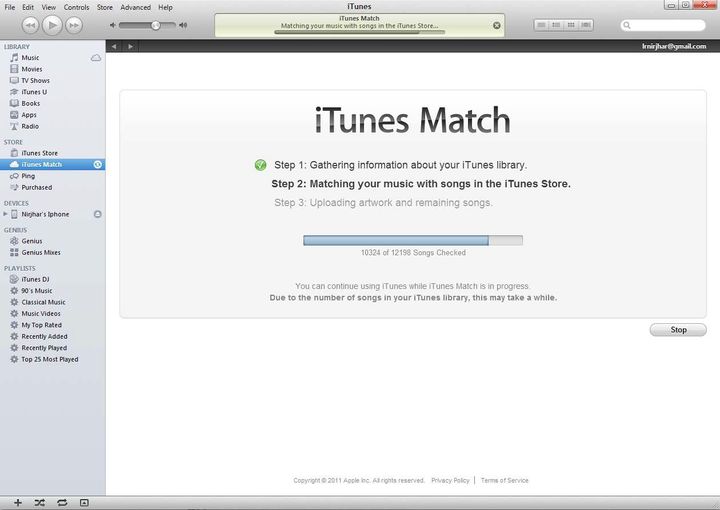The width and height of the screenshot is (720, 510).
Task: Expand Nirjhar's Iphone device tree
Action: [x=5, y=214]
